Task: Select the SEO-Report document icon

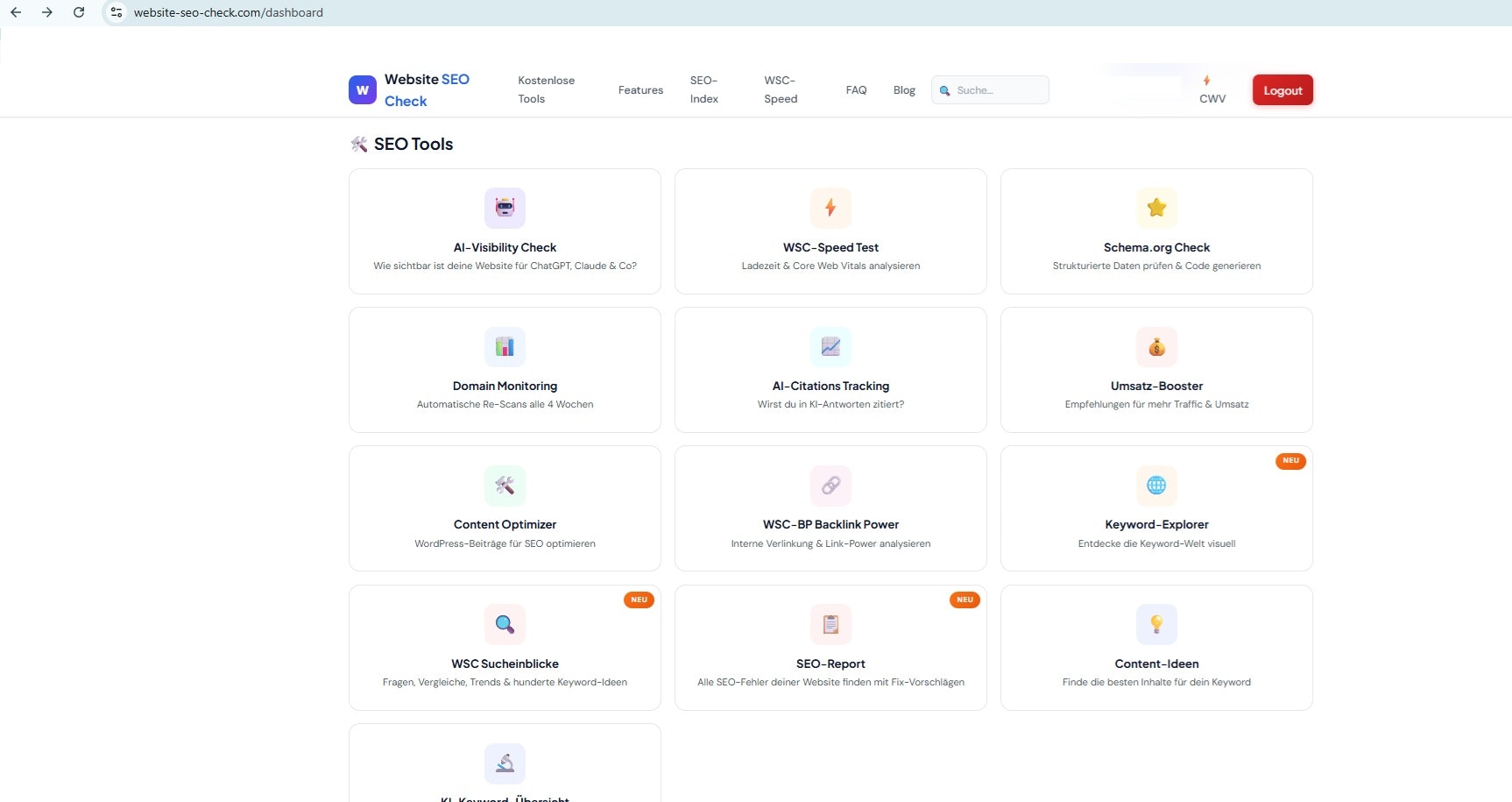Action: click(830, 624)
